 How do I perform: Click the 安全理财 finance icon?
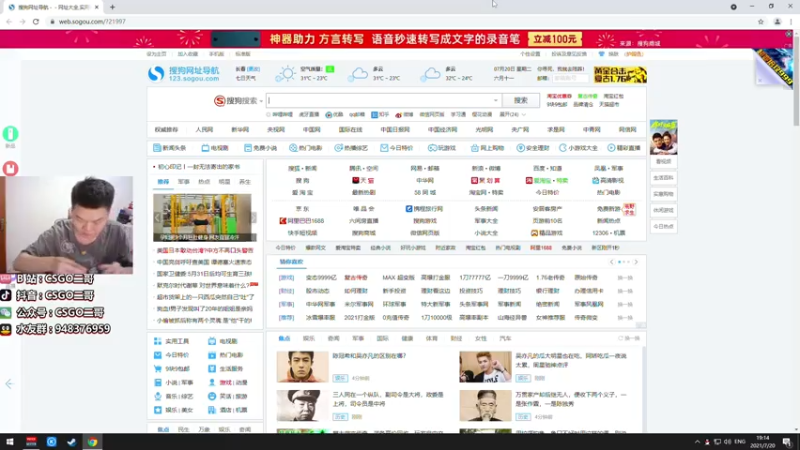pos(520,148)
